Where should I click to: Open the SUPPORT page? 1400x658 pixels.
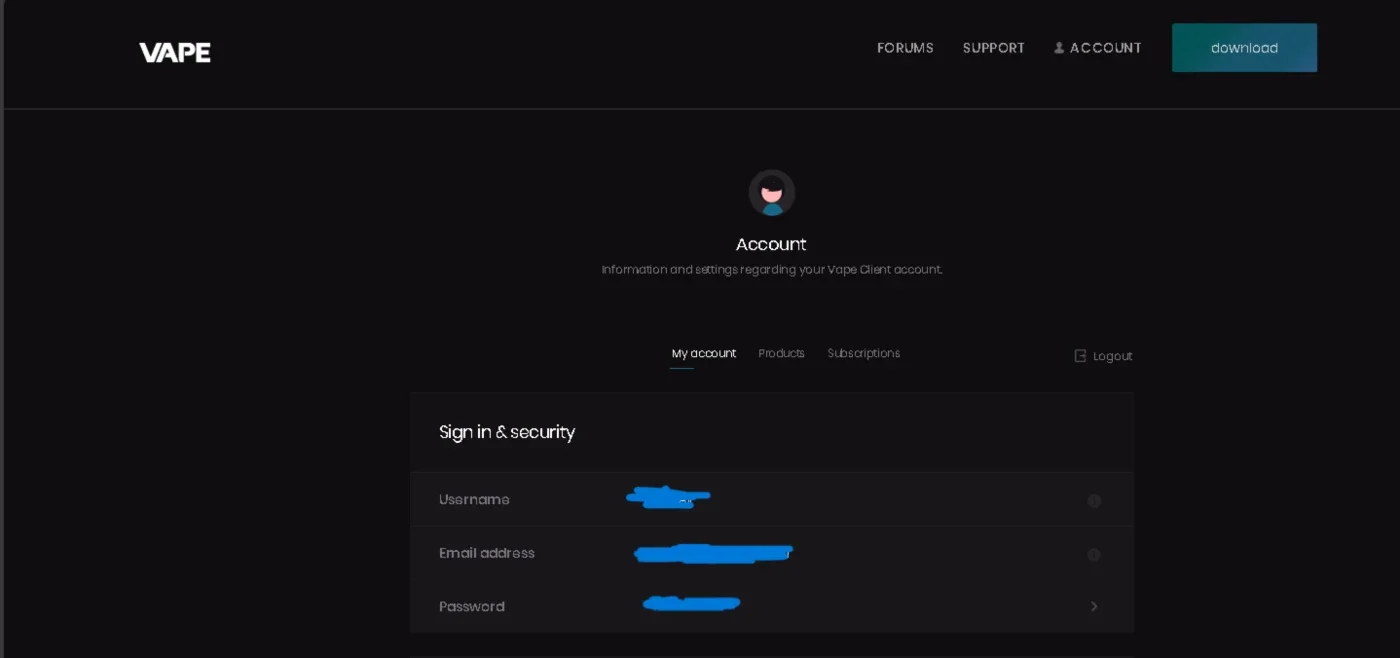click(993, 48)
